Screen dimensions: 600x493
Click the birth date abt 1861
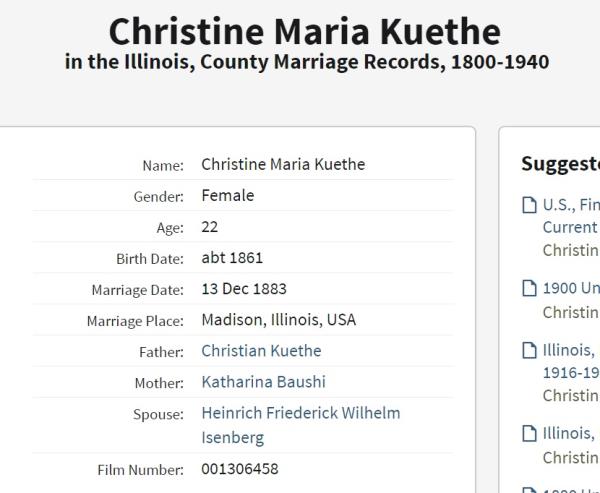tap(232, 258)
